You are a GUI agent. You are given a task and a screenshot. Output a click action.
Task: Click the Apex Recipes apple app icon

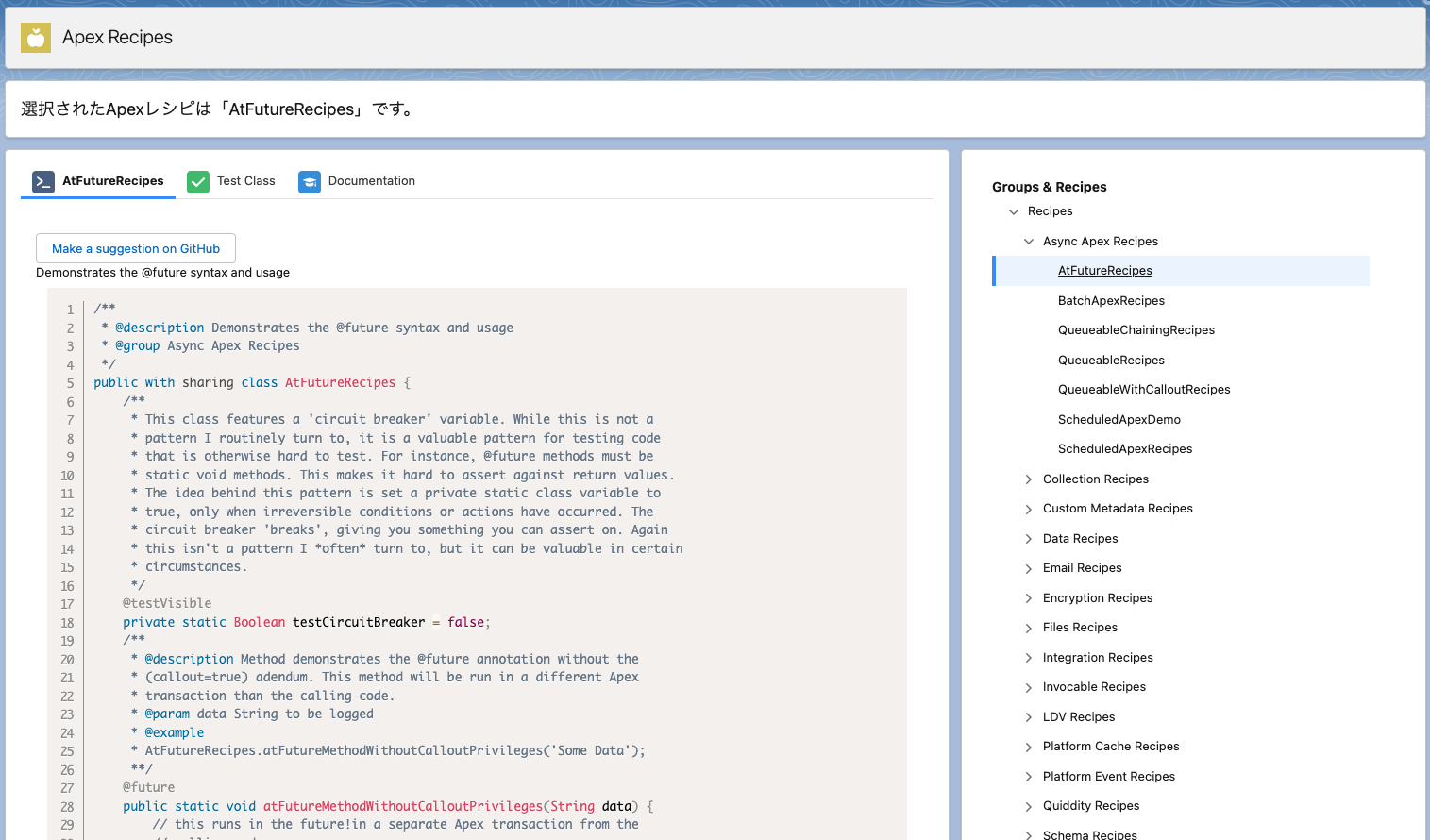36,38
